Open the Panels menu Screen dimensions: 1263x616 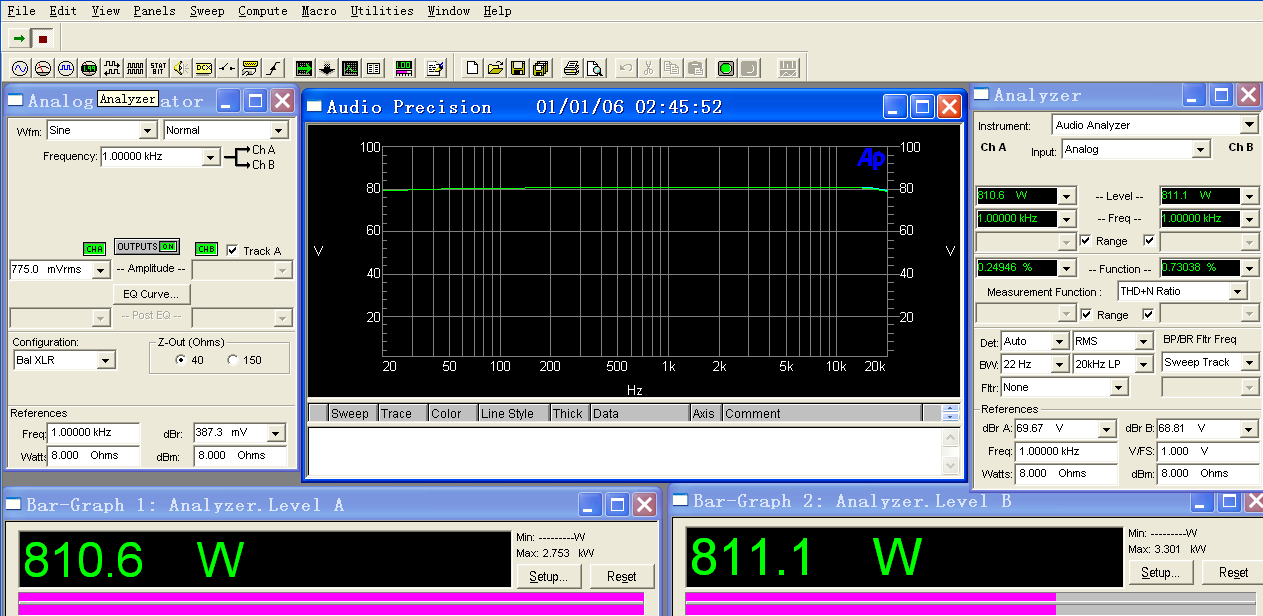(x=154, y=11)
